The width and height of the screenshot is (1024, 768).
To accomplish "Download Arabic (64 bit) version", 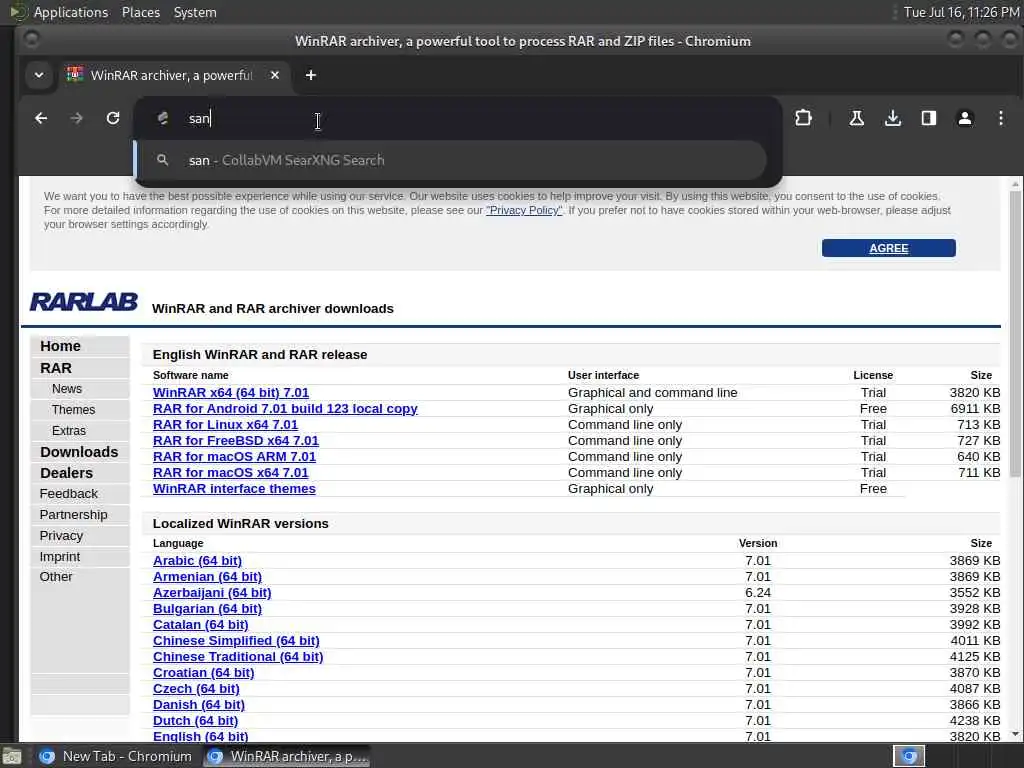I will point(197,560).
